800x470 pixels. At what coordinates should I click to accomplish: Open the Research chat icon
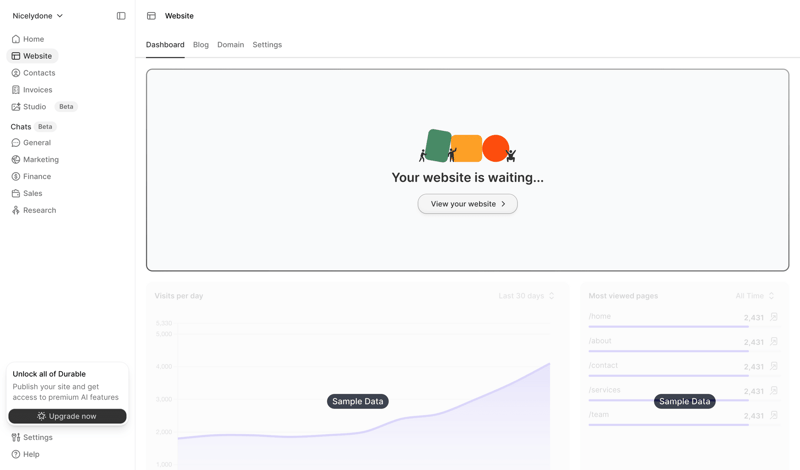pos(16,211)
